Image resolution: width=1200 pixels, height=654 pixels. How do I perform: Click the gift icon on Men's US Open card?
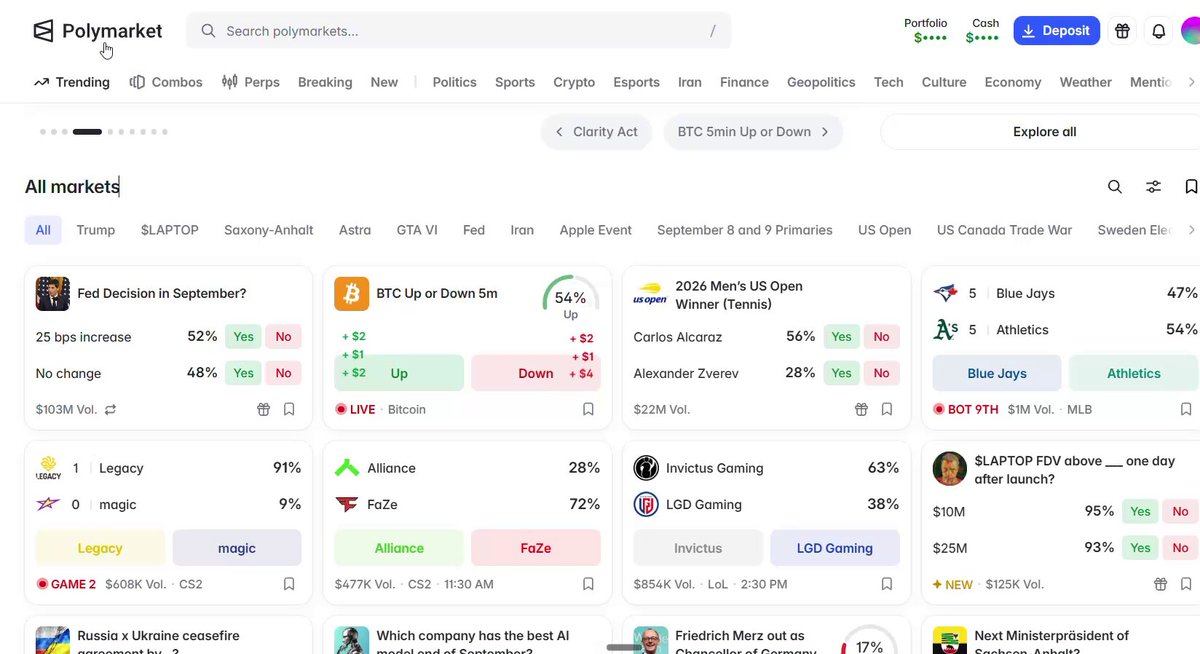coord(862,409)
